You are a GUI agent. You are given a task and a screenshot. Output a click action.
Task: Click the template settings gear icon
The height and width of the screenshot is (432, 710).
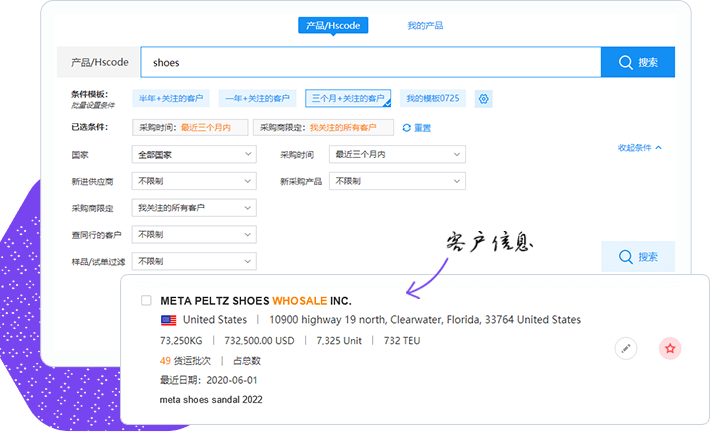pyautogui.click(x=484, y=98)
